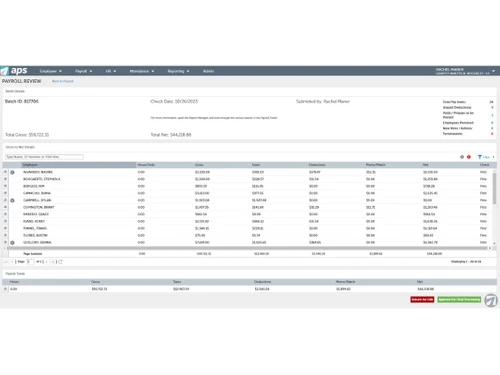The image size is (500, 375).
Task: Go to first page of grid pager
Action: click(x=6, y=262)
